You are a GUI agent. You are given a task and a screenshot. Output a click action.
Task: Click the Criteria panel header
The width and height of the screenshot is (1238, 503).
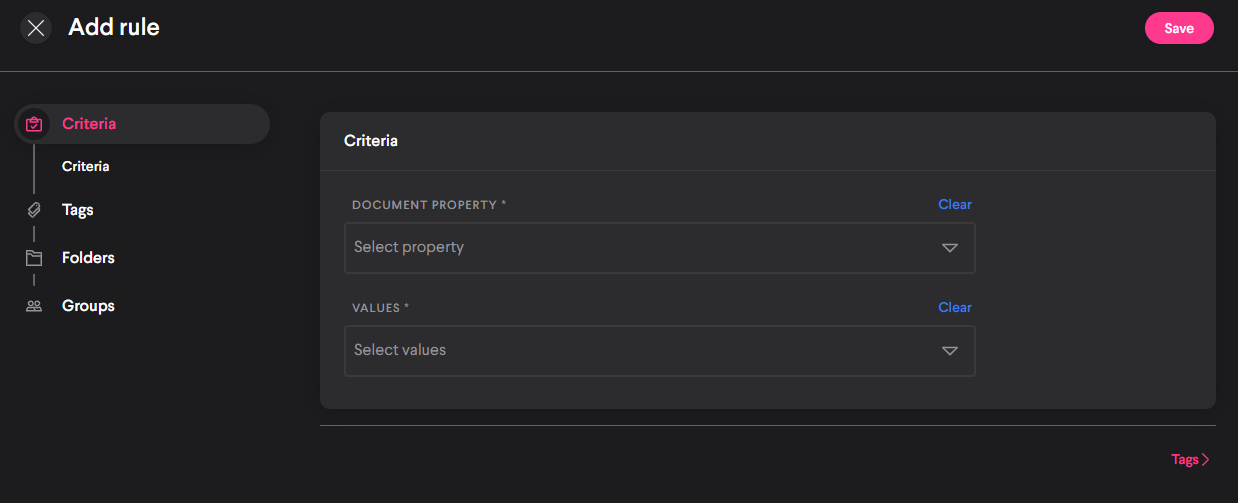coord(371,141)
